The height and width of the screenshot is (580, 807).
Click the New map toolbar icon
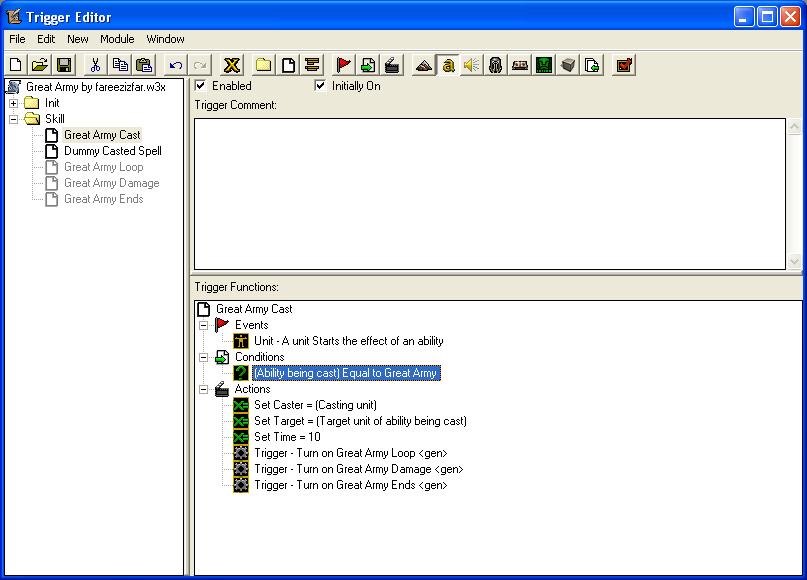[x=16, y=65]
